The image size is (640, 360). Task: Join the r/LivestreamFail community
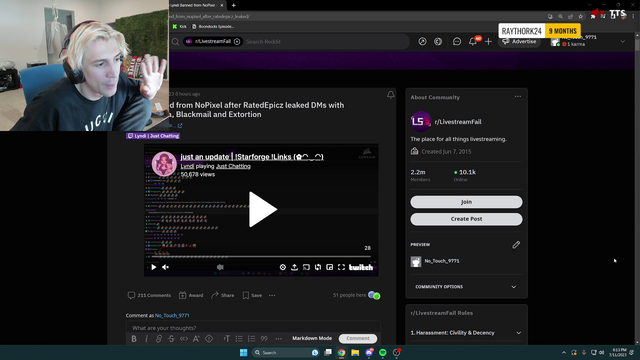pyautogui.click(x=466, y=202)
